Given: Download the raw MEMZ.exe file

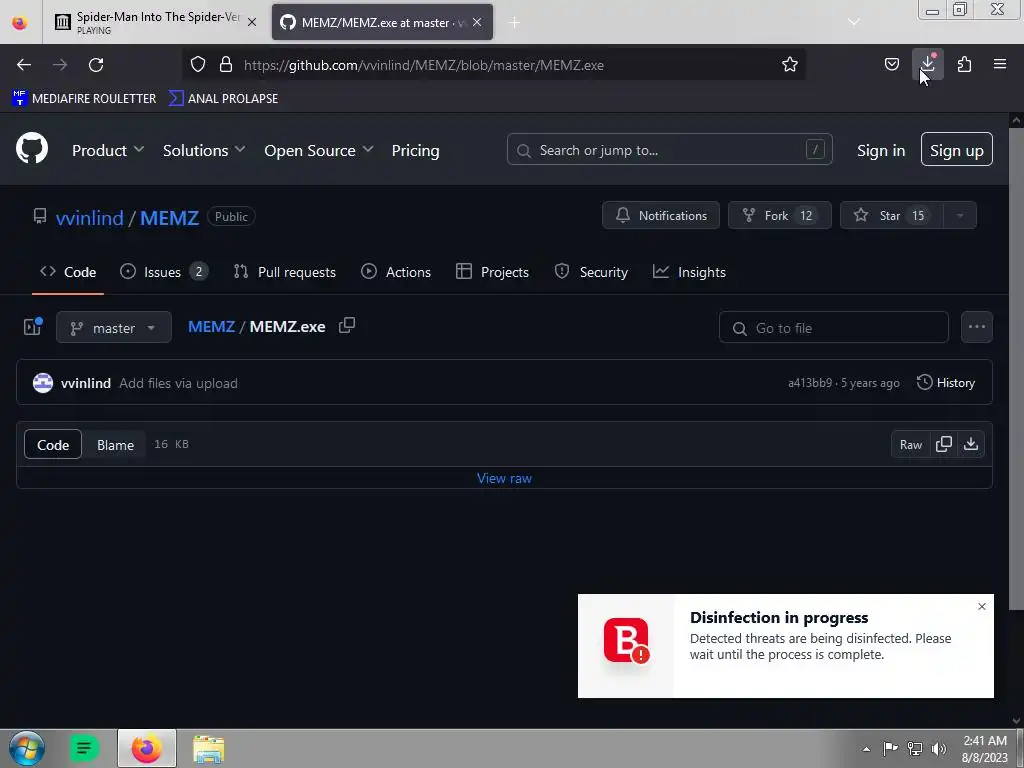Looking at the screenshot, I should [x=970, y=444].
